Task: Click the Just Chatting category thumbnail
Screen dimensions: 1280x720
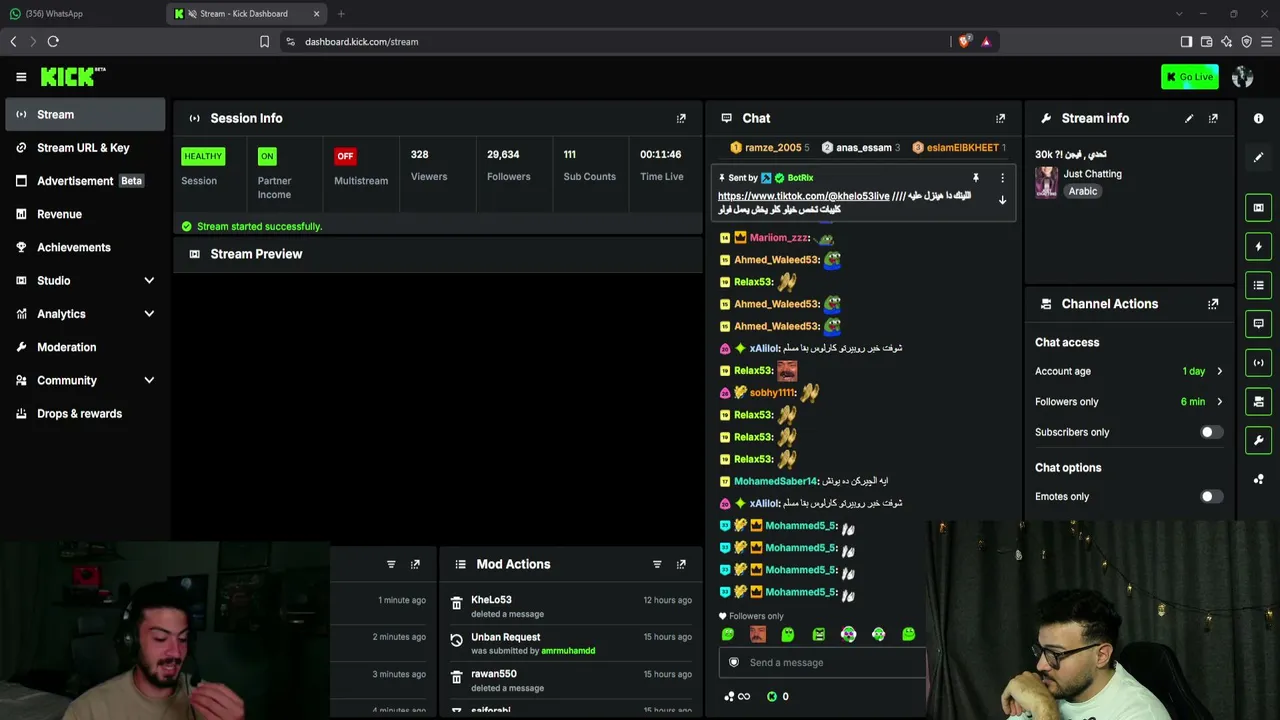Action: point(1046,182)
